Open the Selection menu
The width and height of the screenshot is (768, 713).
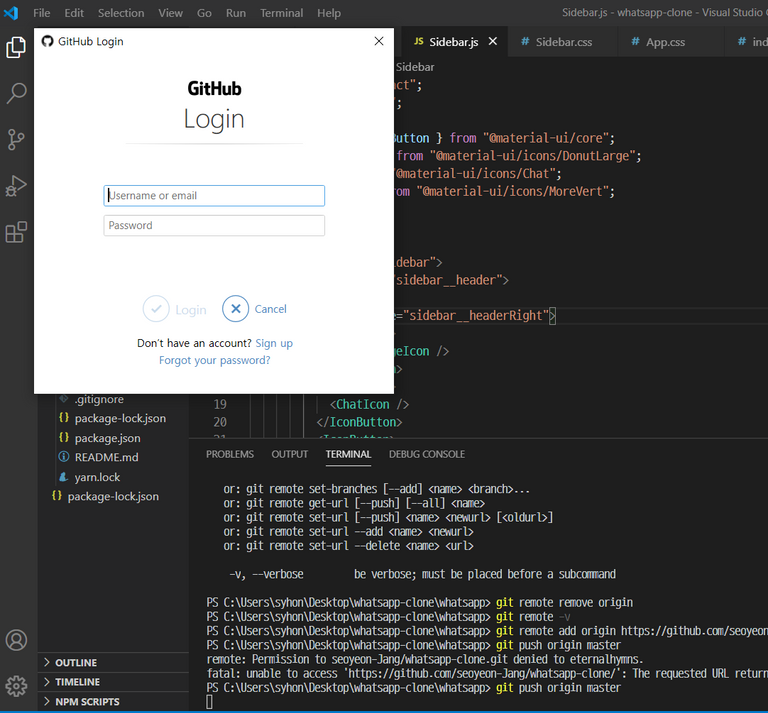coord(121,13)
